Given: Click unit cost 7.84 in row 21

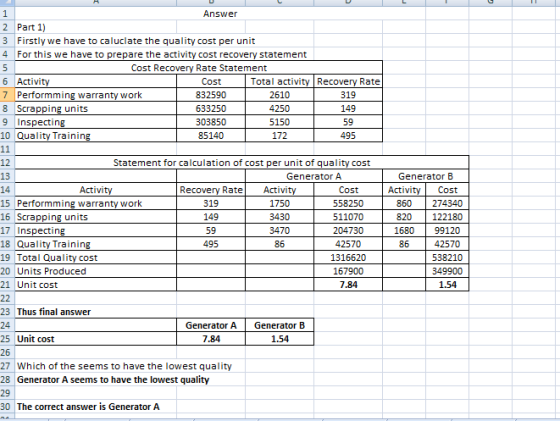Looking at the screenshot, I should pyautogui.click(x=348, y=285).
